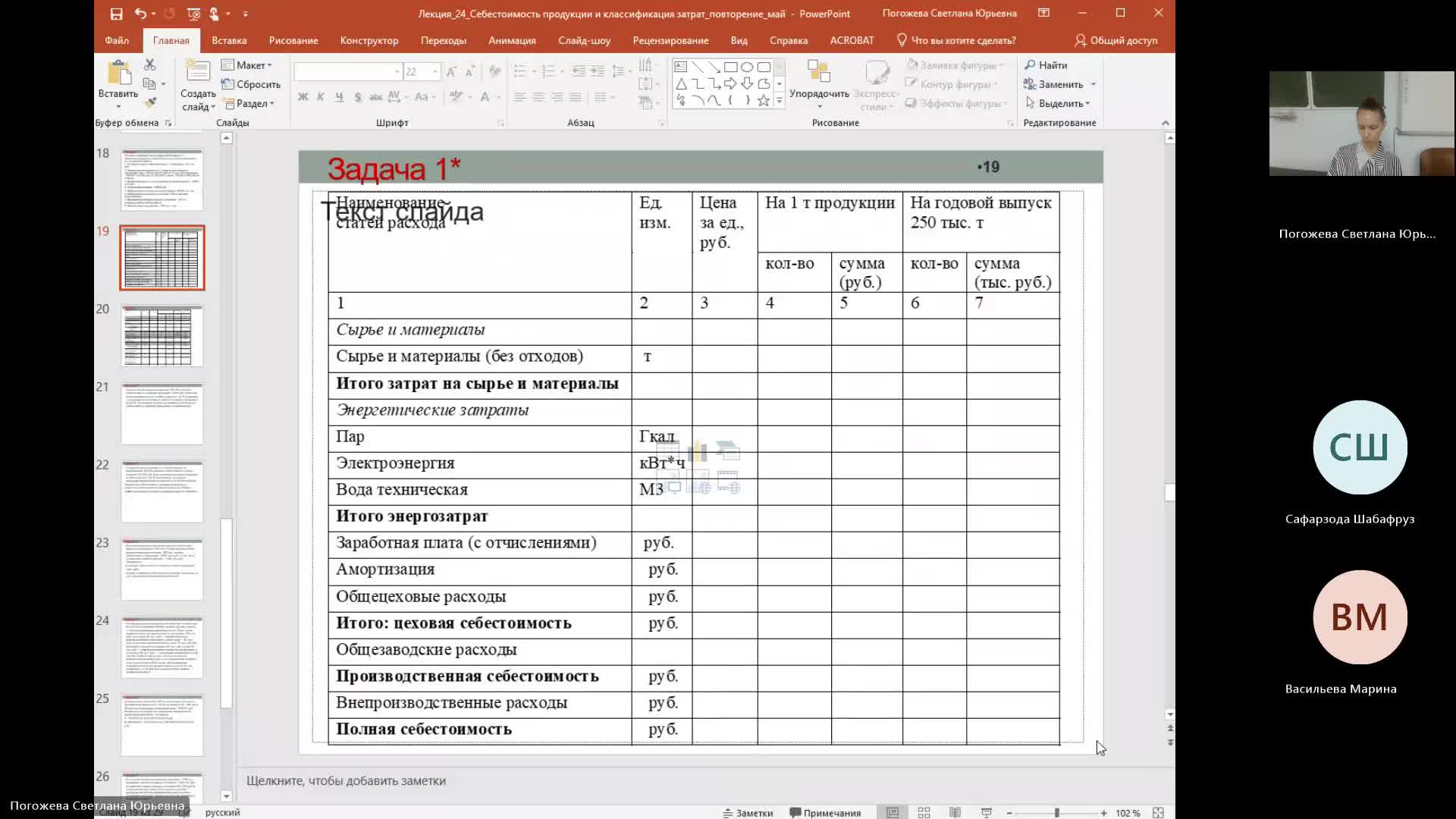The height and width of the screenshot is (819, 1456).
Task: Toggle ribbon display options icon in title bar
Action: pos(1043,13)
